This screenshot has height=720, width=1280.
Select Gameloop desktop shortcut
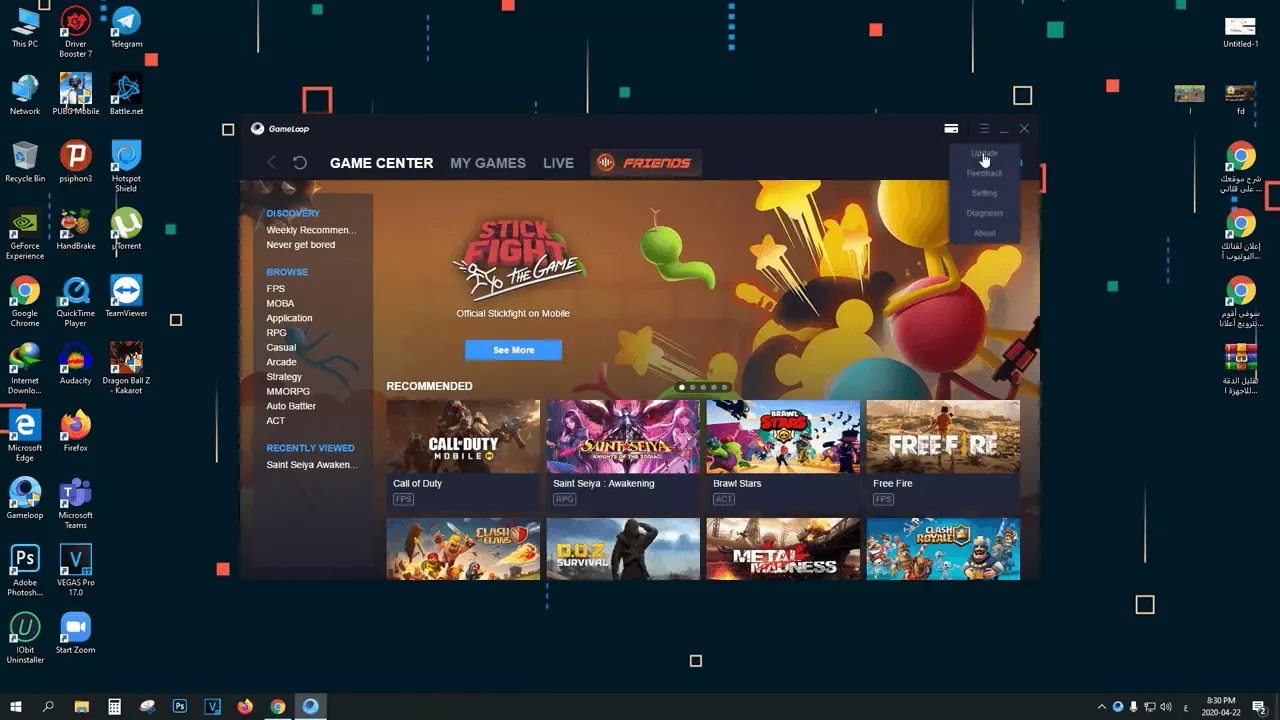coord(25,499)
